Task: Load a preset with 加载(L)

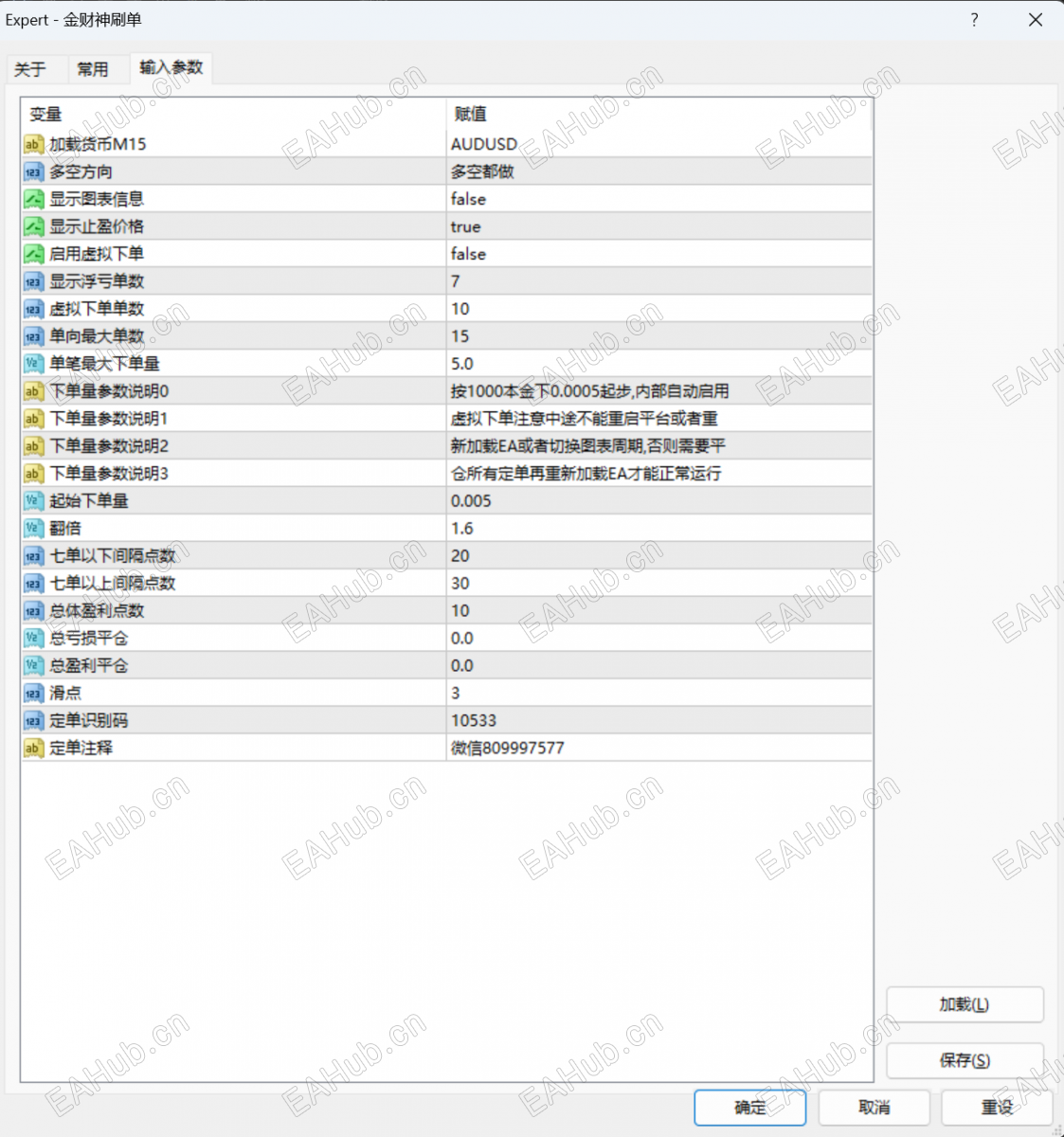Action: (965, 1004)
